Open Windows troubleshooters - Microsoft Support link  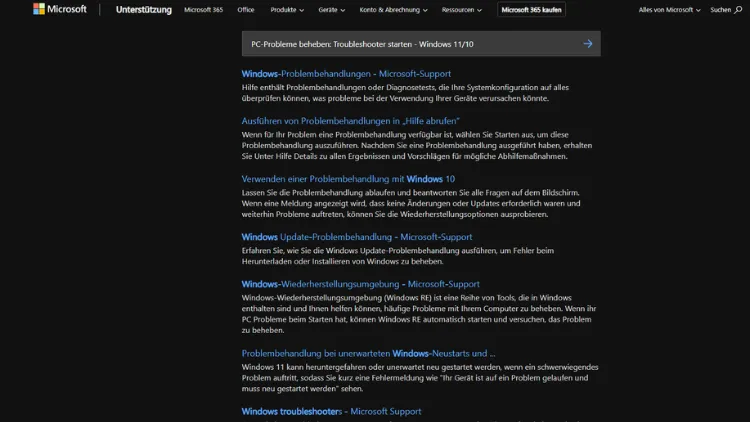pos(331,411)
